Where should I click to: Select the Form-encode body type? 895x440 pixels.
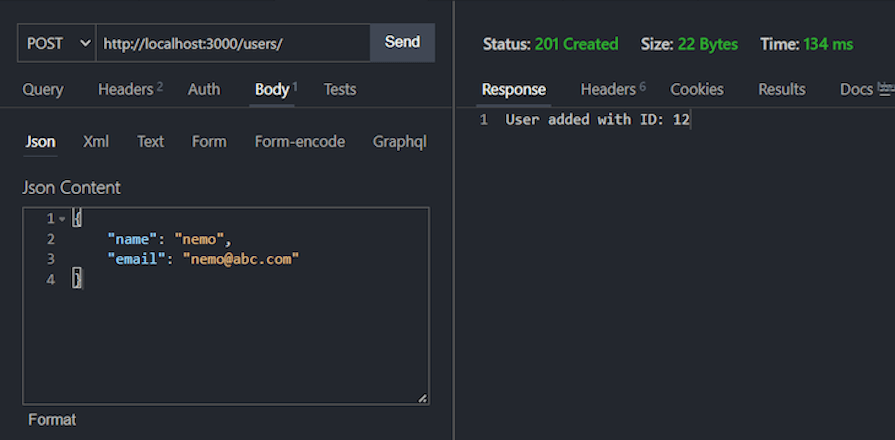(x=300, y=142)
